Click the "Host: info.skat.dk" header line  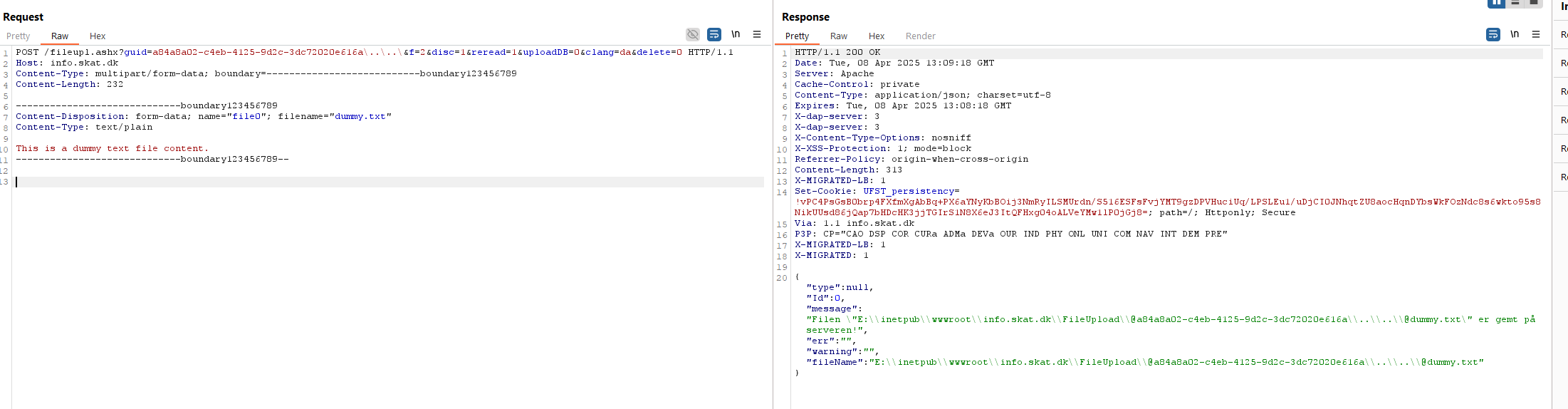(x=67, y=63)
